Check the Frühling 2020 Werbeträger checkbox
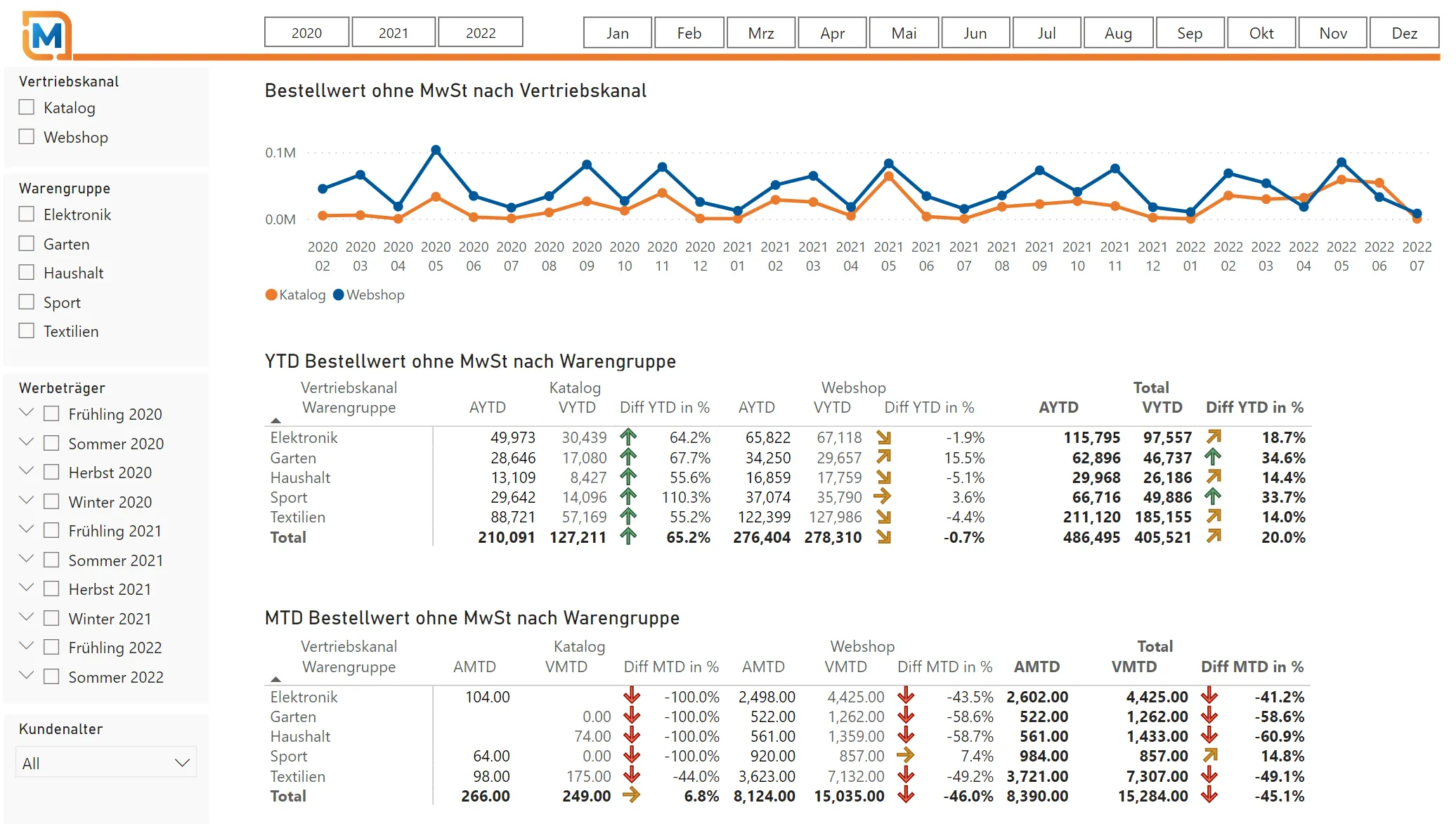Viewport: 1456px width, 836px height. click(51, 413)
